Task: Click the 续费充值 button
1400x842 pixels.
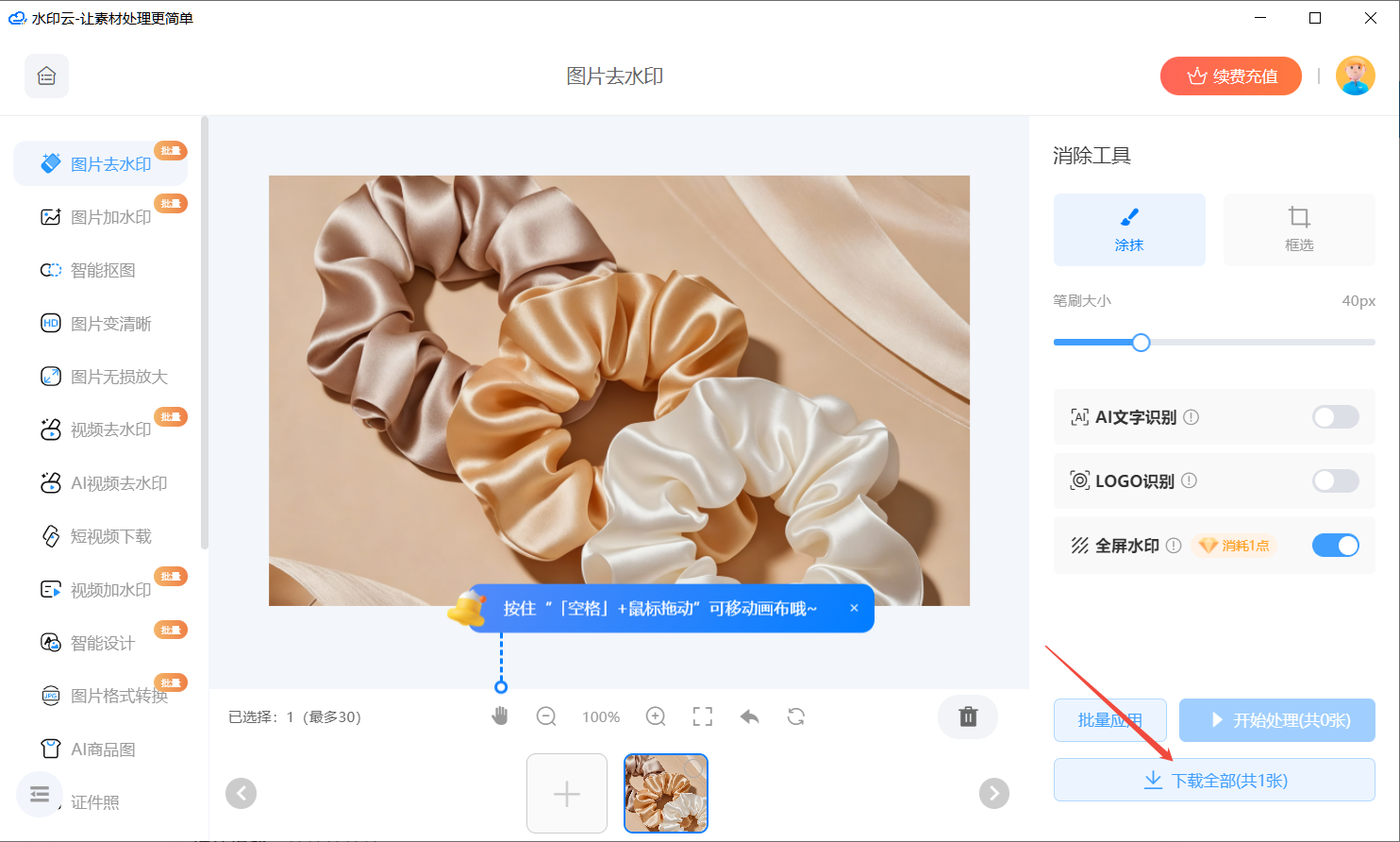Action: [x=1230, y=76]
